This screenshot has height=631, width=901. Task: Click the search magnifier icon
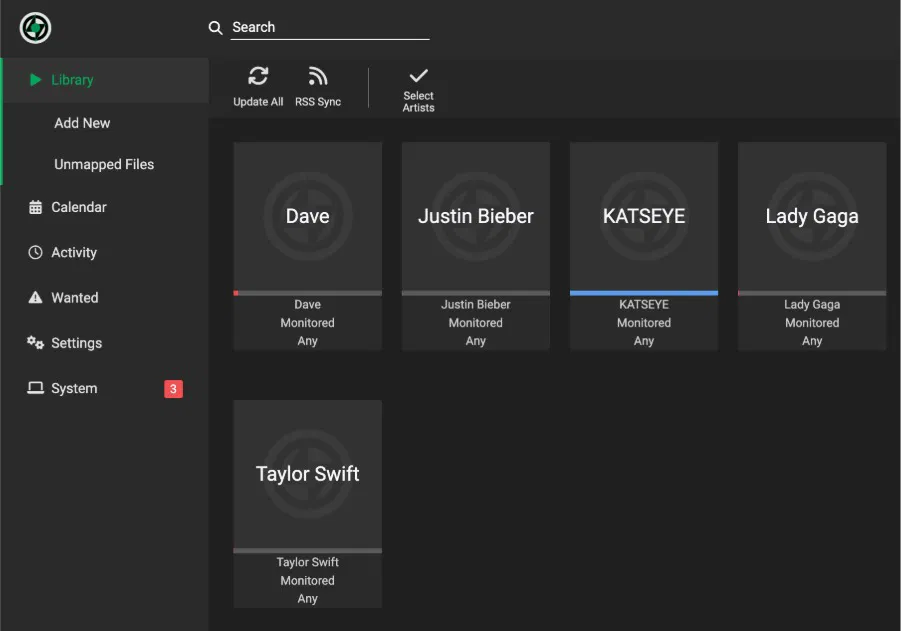click(x=215, y=28)
